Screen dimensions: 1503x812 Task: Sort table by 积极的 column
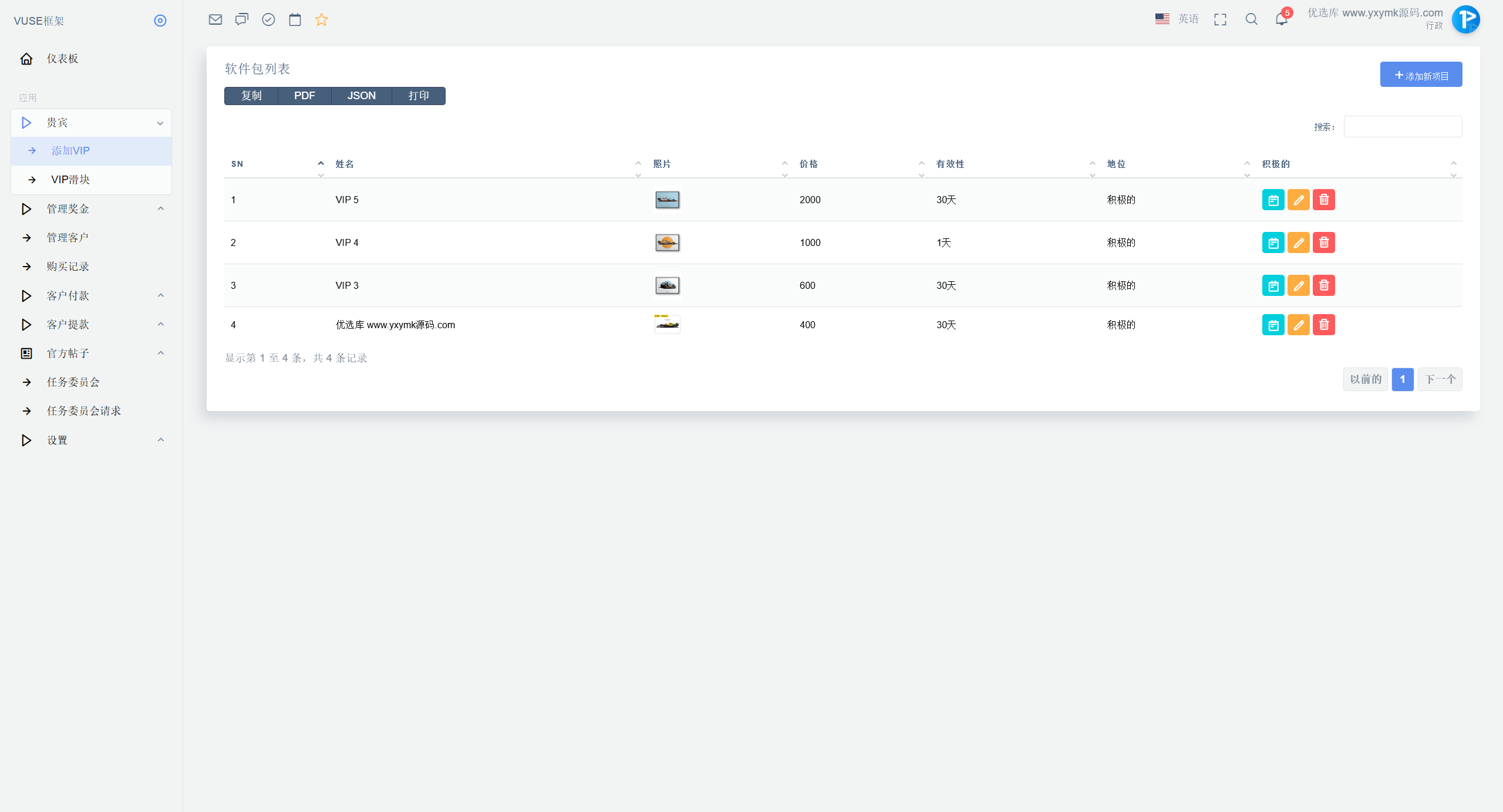[1359, 164]
